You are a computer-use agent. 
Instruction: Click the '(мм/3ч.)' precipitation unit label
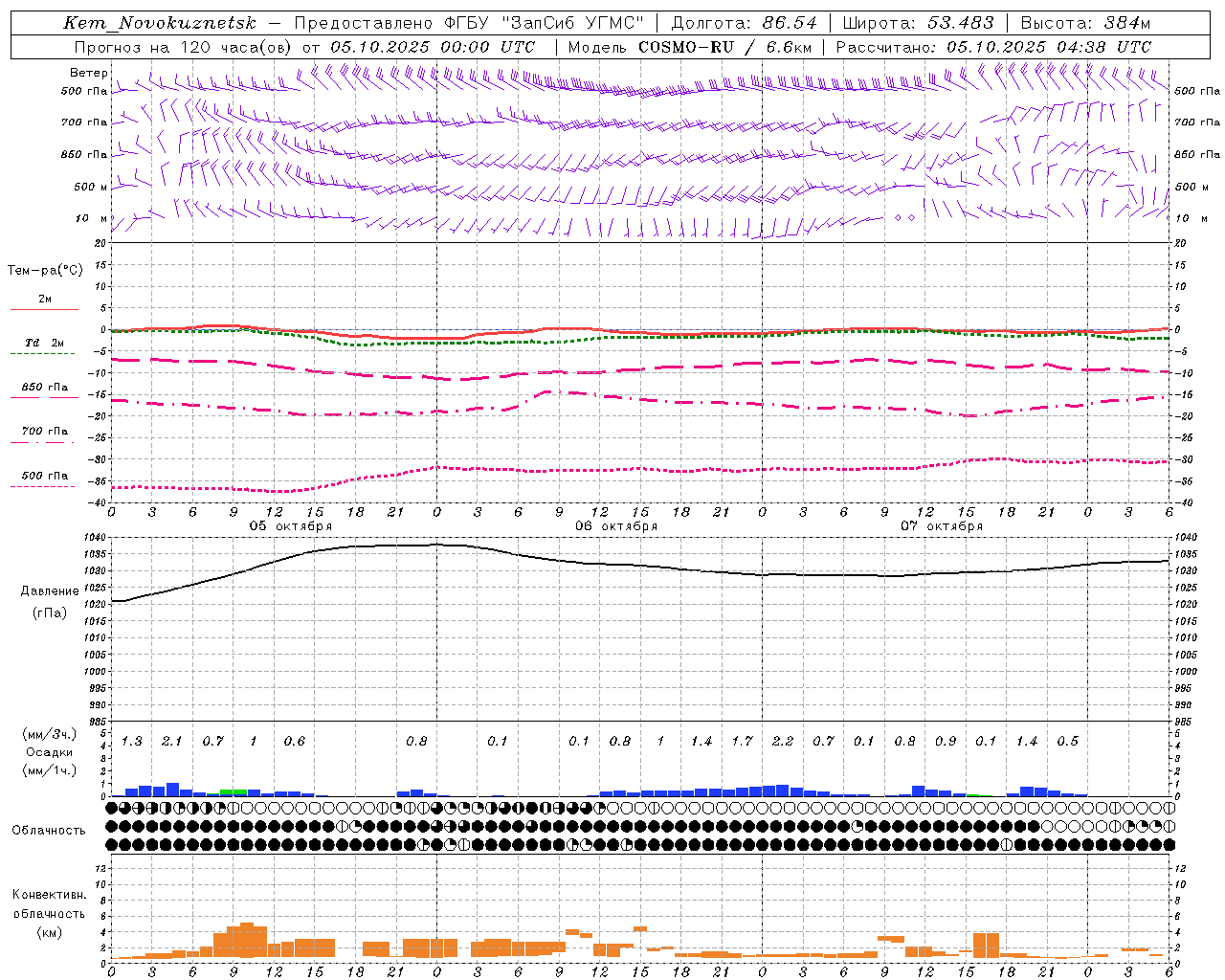(x=49, y=734)
